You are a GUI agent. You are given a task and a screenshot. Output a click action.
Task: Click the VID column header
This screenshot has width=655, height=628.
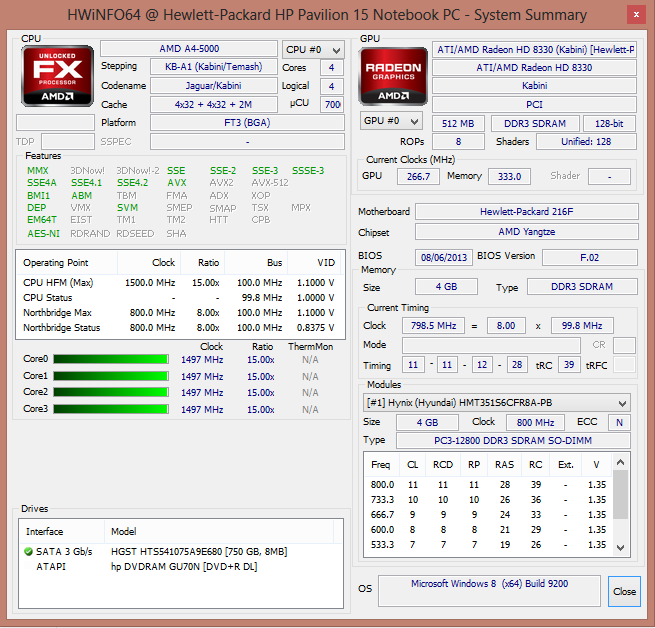(314, 263)
